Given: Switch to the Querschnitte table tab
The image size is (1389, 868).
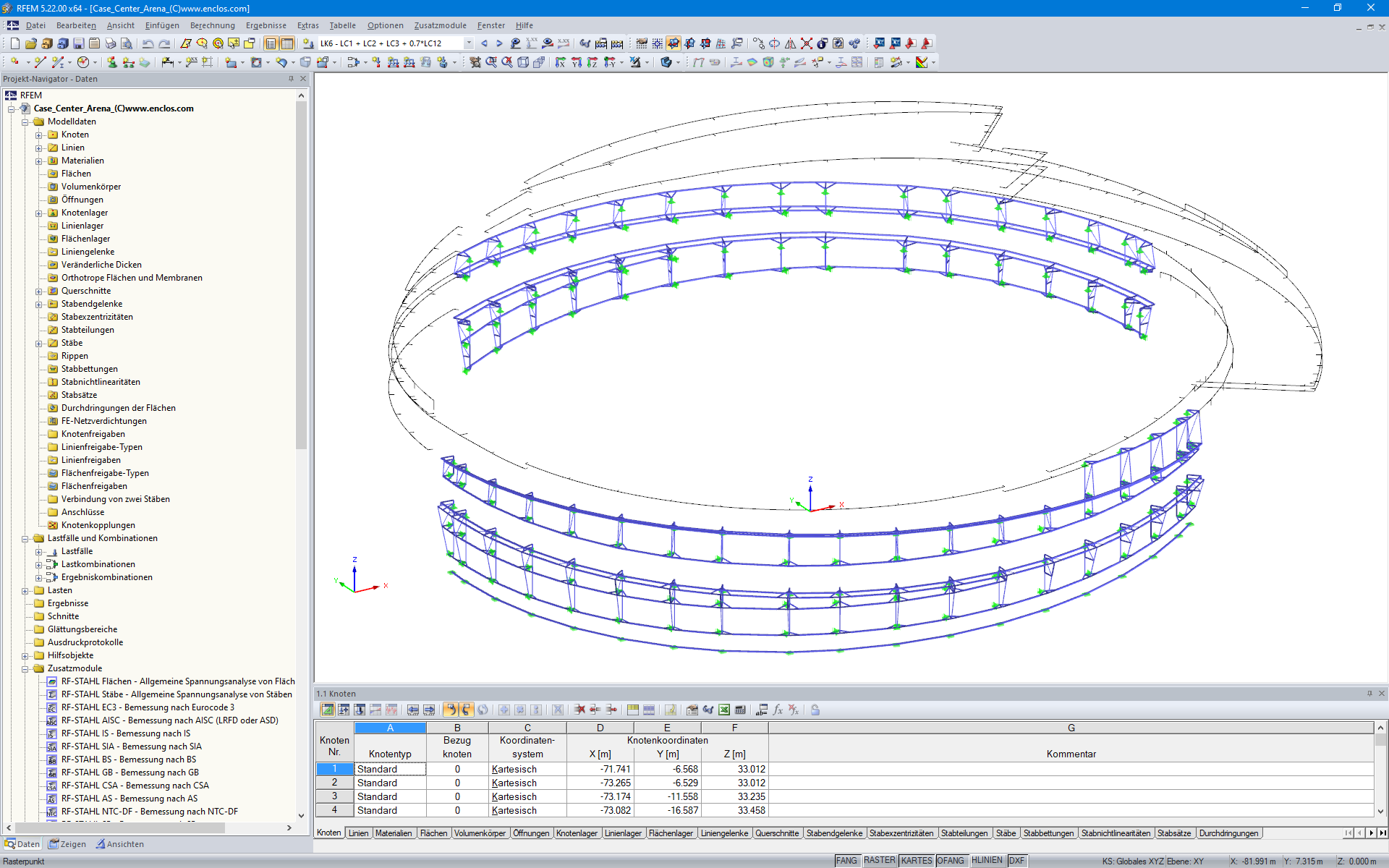Looking at the screenshot, I should pyautogui.click(x=777, y=833).
